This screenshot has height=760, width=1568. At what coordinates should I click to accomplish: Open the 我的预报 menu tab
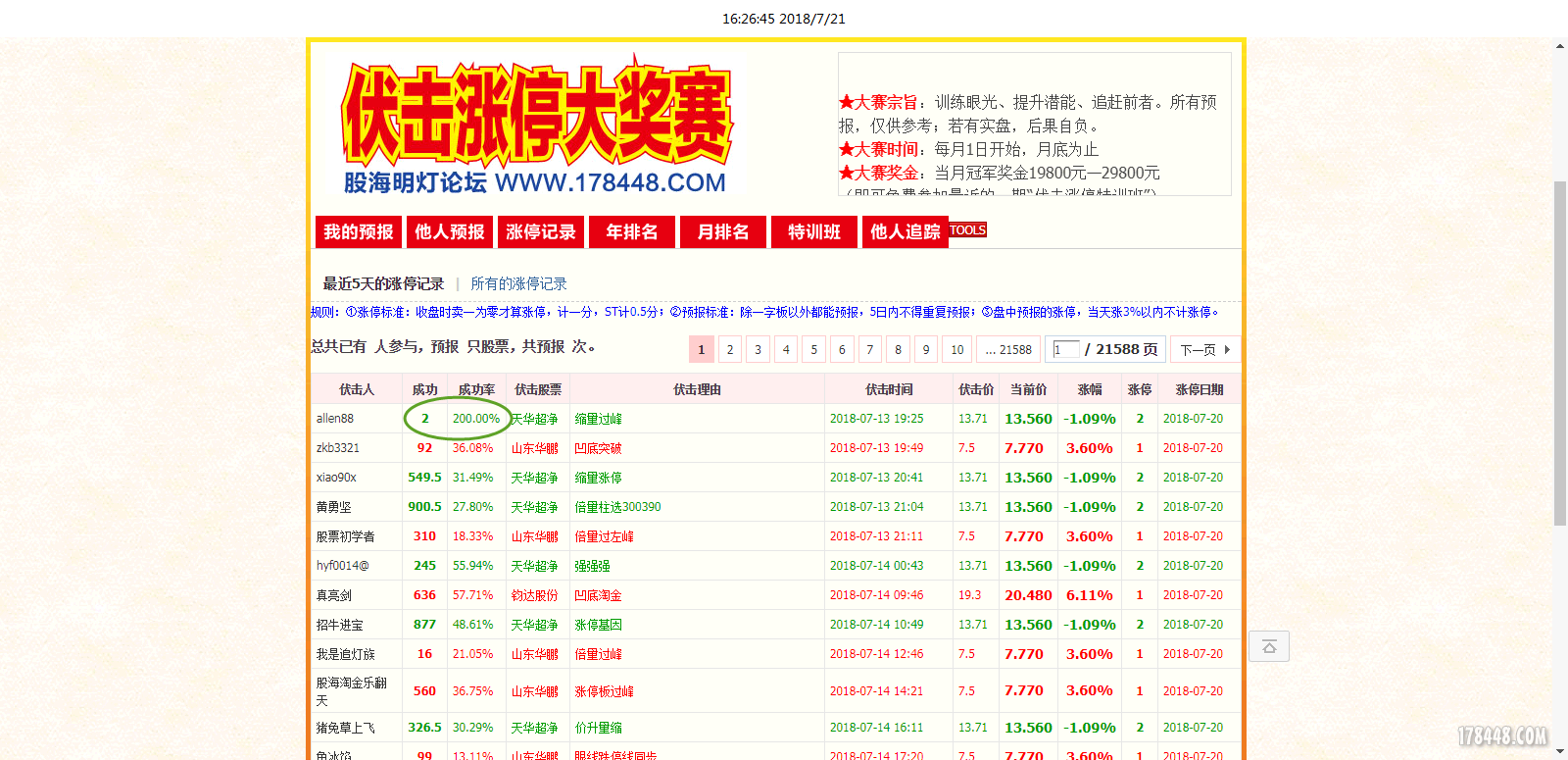click(x=358, y=232)
